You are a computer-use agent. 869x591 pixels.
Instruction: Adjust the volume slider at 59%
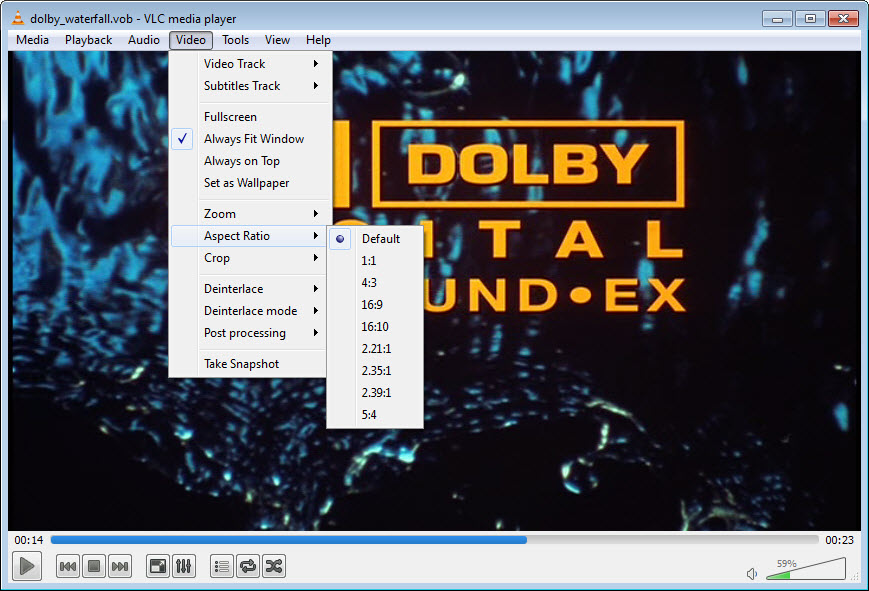pyautogui.click(x=806, y=569)
